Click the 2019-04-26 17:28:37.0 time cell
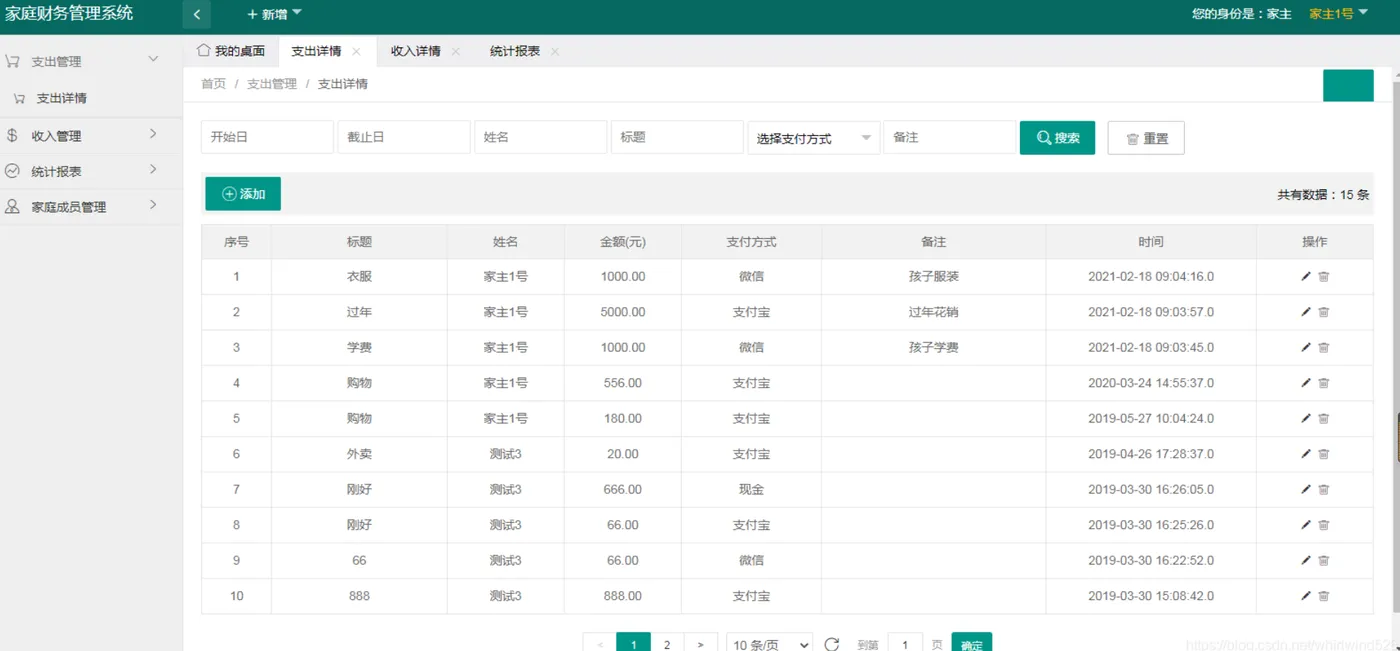 pyautogui.click(x=1151, y=454)
